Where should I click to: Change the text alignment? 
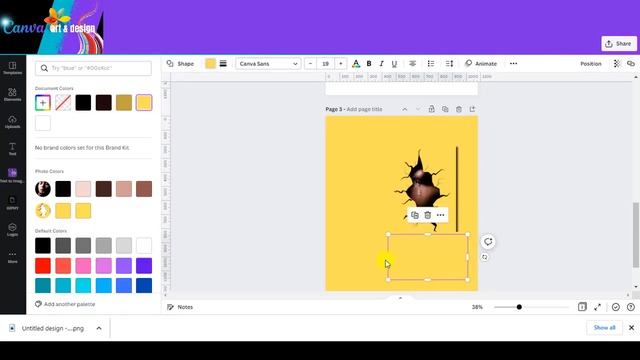coord(413,64)
